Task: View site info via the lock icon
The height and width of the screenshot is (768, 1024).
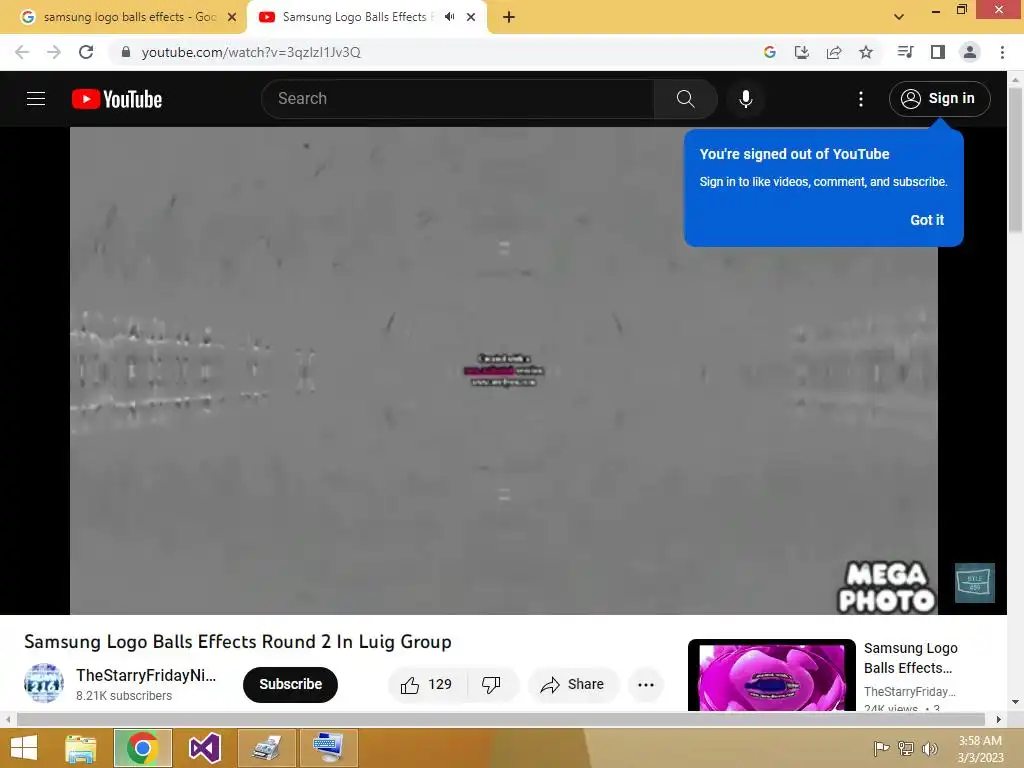Action: click(x=126, y=52)
